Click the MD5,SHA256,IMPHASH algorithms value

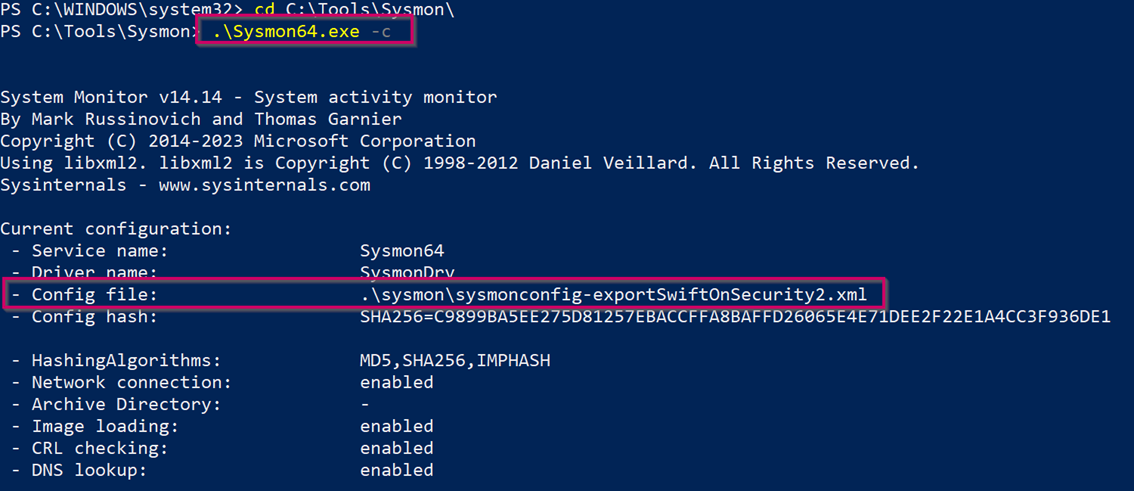[x=455, y=360]
